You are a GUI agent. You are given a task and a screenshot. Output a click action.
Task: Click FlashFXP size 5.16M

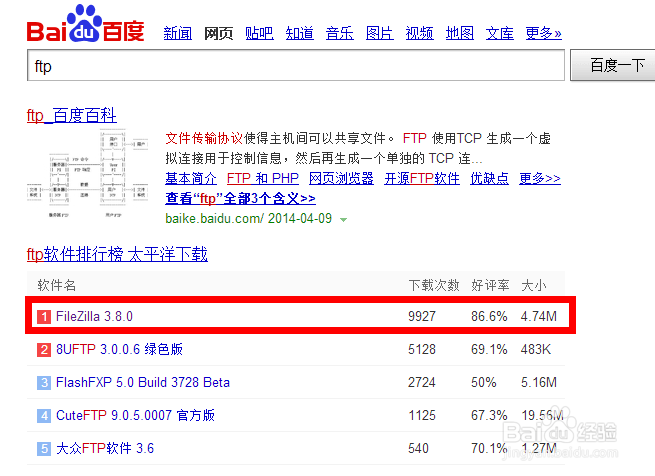pos(539,382)
